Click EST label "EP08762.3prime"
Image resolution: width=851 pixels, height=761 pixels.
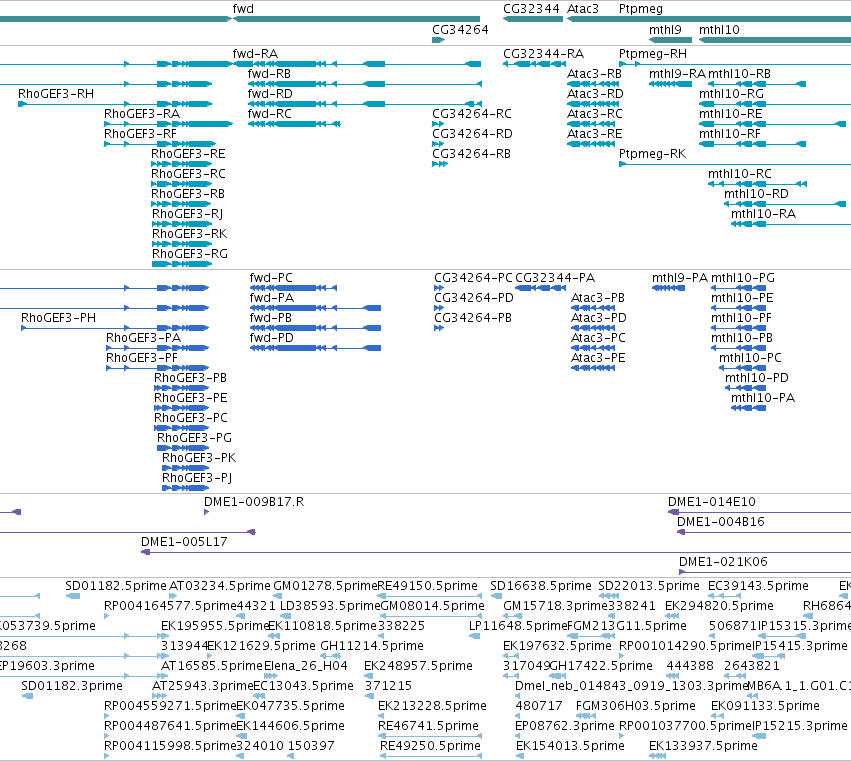(x=564, y=726)
